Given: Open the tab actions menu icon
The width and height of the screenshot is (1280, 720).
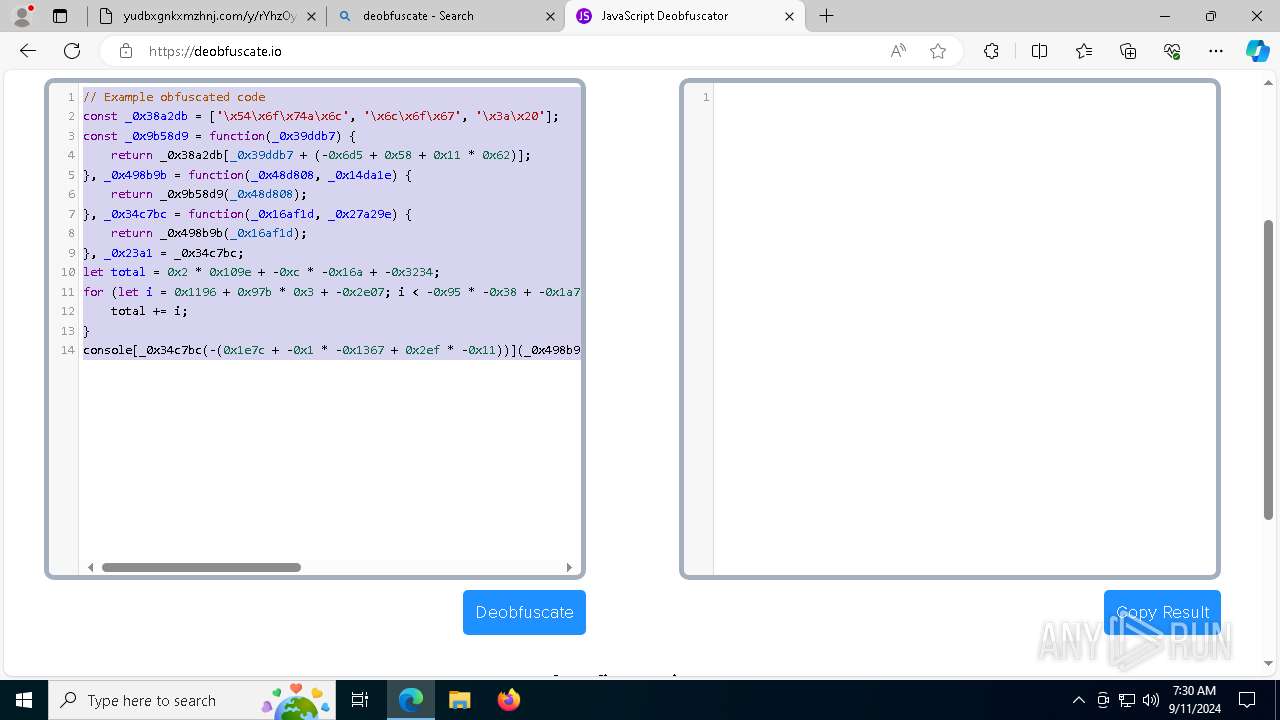Looking at the screenshot, I should click(x=60, y=16).
